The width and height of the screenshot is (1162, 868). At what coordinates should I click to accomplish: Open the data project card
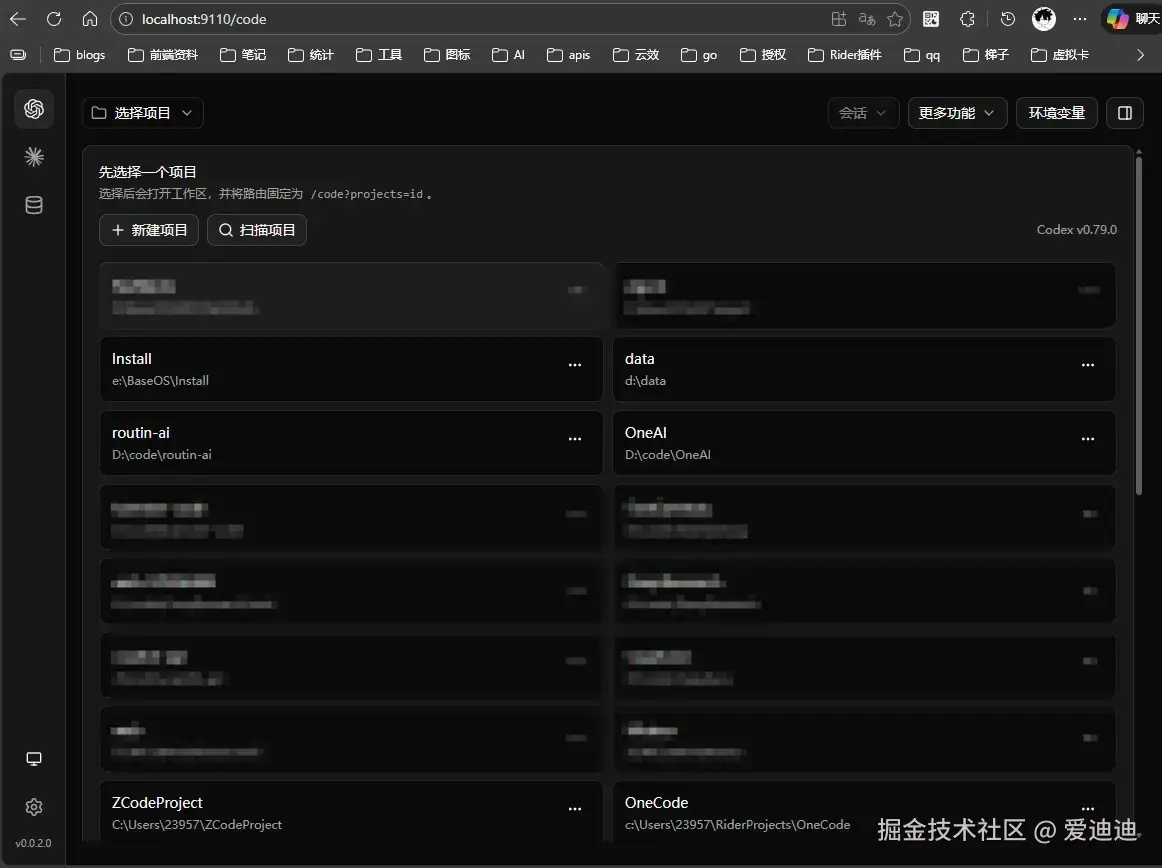pyautogui.click(x=864, y=369)
